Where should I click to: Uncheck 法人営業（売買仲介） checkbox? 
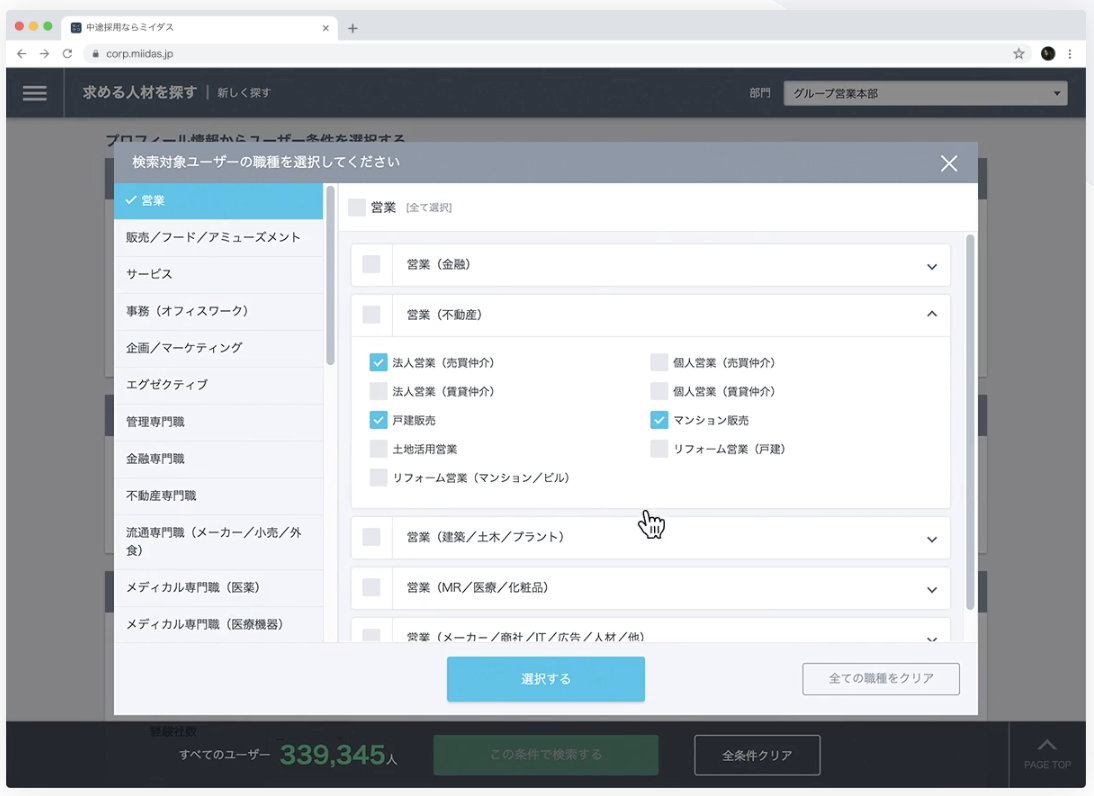(x=378, y=362)
